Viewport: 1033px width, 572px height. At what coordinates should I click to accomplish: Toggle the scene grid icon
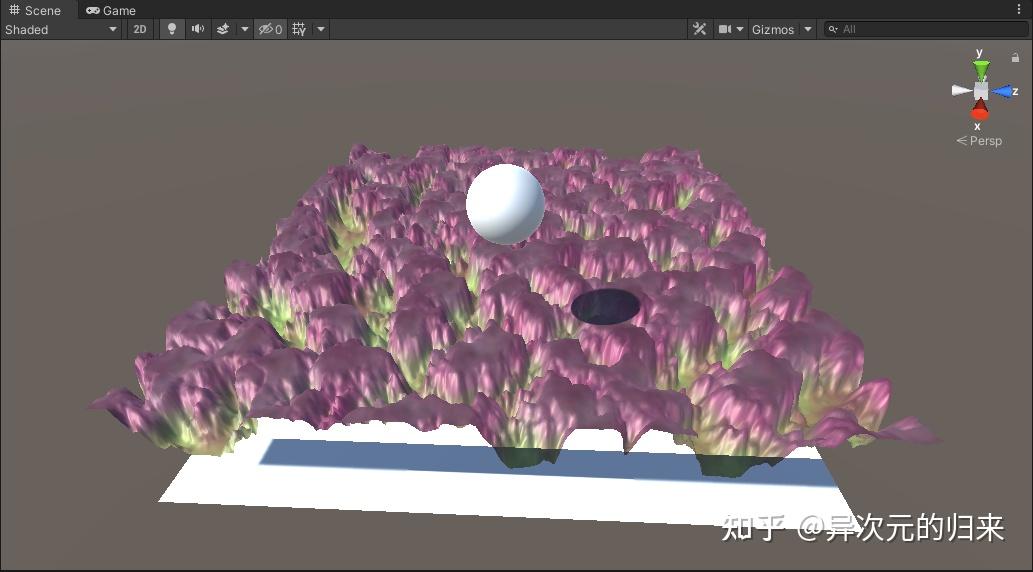[299, 29]
